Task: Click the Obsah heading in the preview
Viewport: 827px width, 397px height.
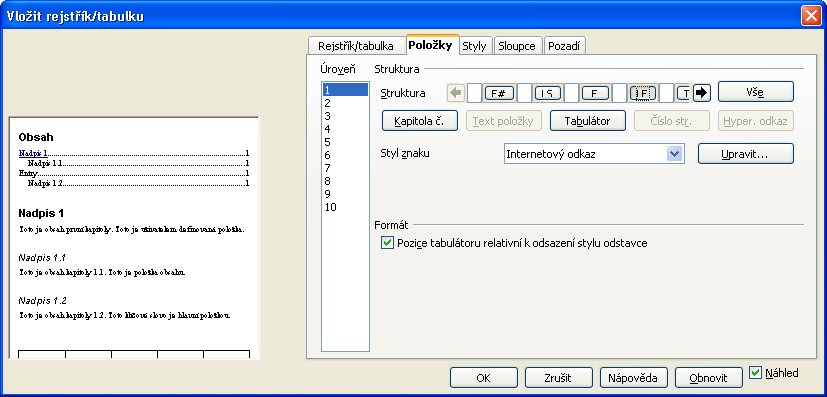Action: click(35, 137)
